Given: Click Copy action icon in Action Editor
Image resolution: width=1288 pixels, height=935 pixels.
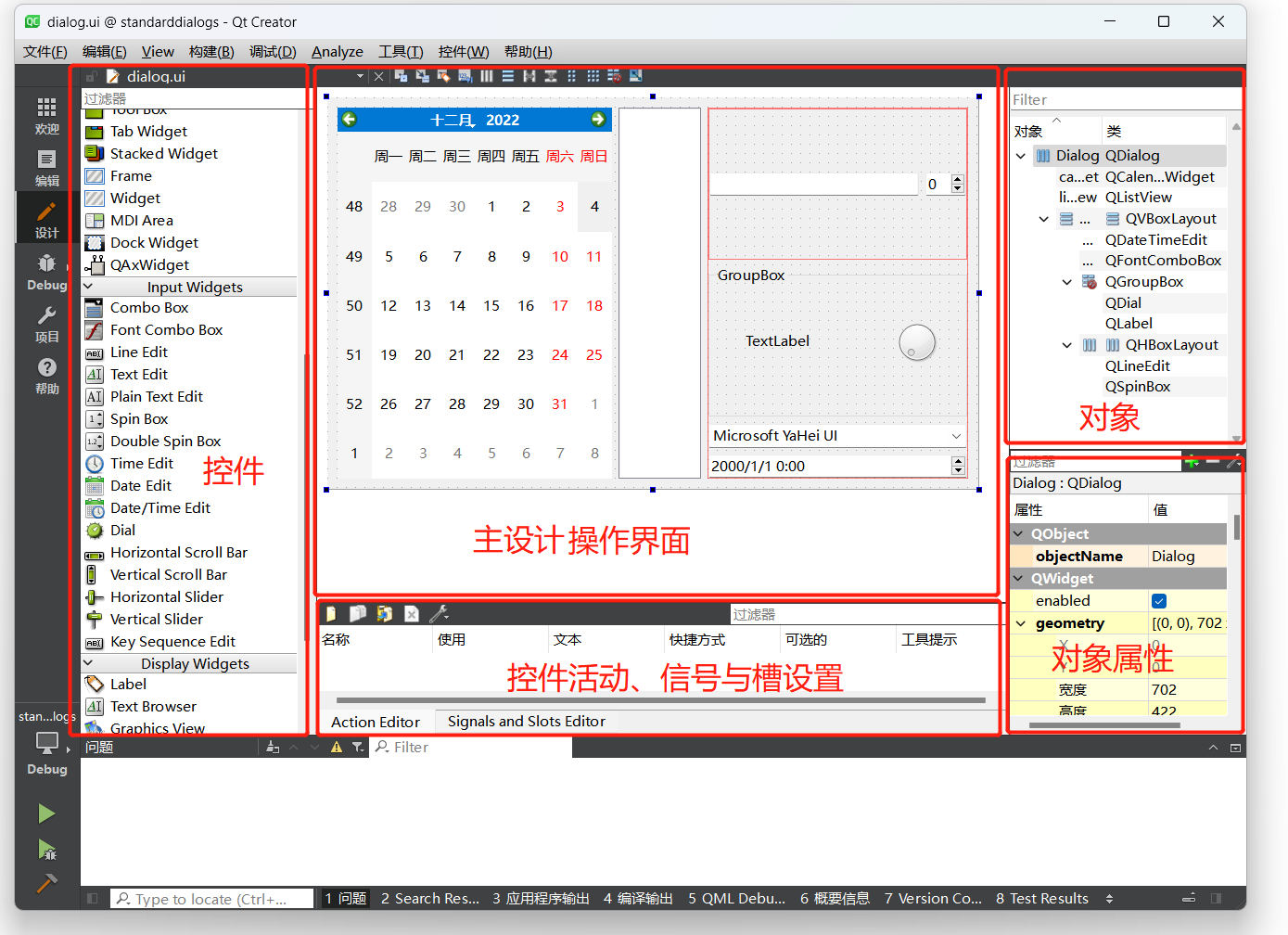Looking at the screenshot, I should click(357, 613).
